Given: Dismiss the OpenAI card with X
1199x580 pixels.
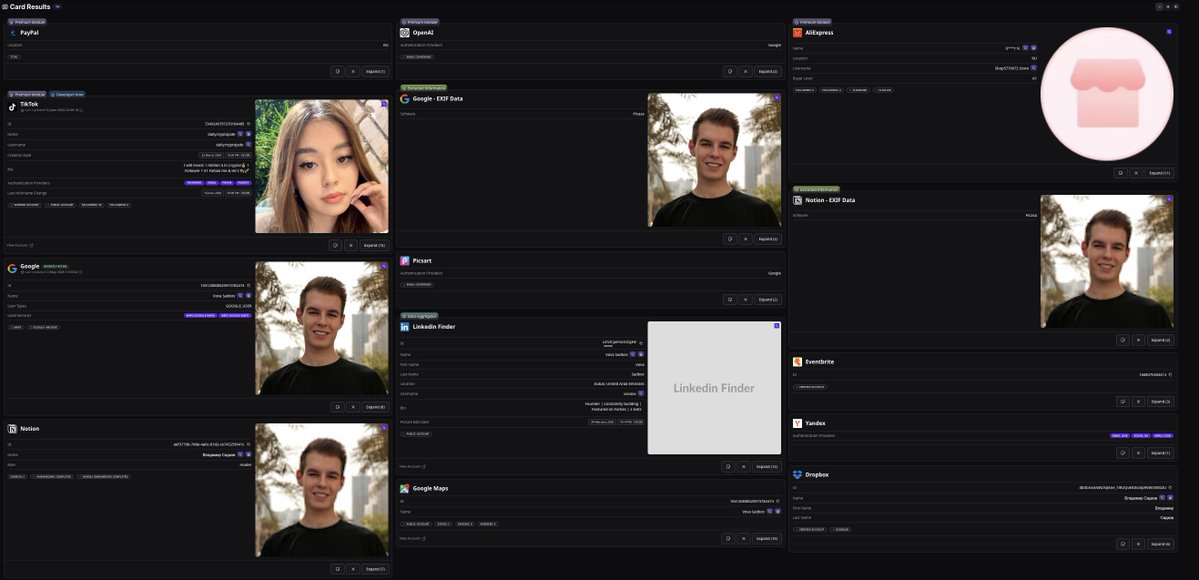Looking at the screenshot, I should tap(746, 71).
